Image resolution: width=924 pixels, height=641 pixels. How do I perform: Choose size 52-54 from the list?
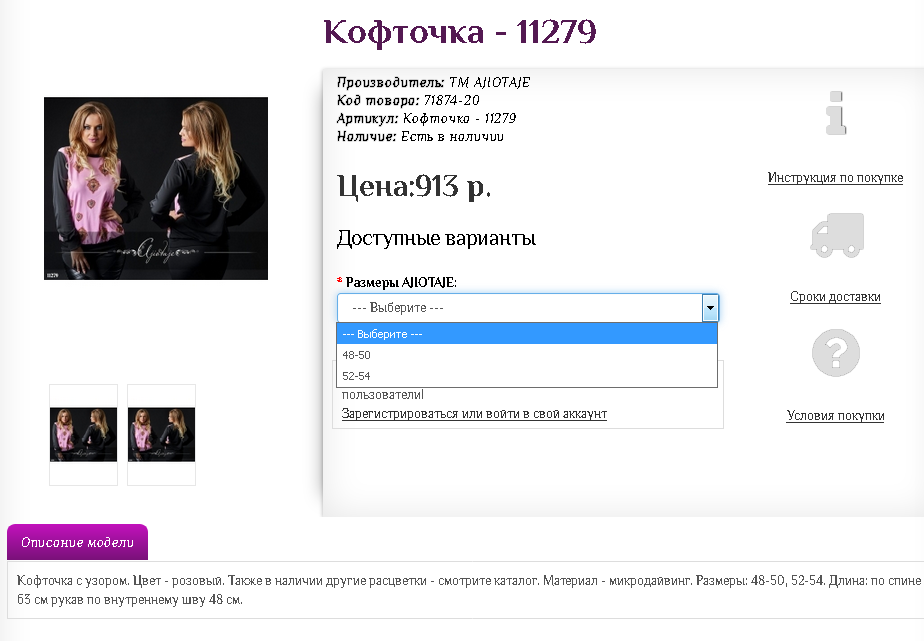coord(527,376)
